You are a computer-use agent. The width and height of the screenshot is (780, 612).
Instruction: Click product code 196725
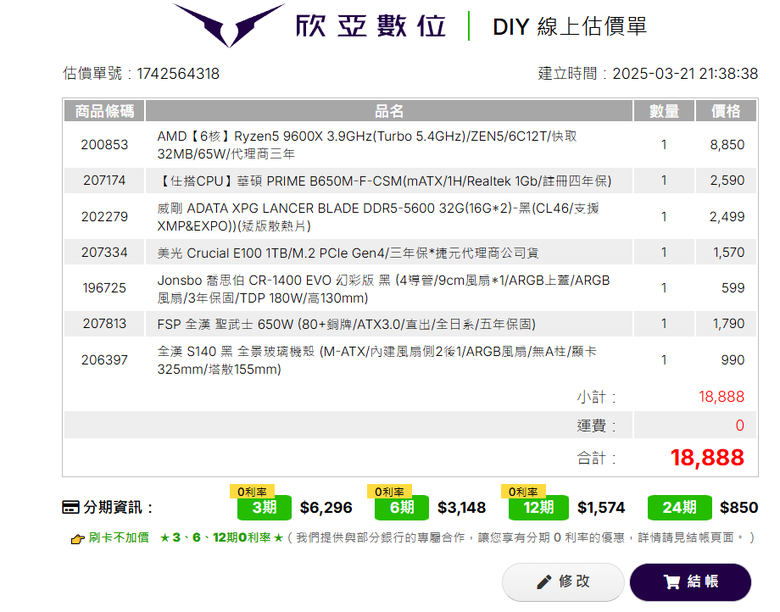[x=104, y=288]
